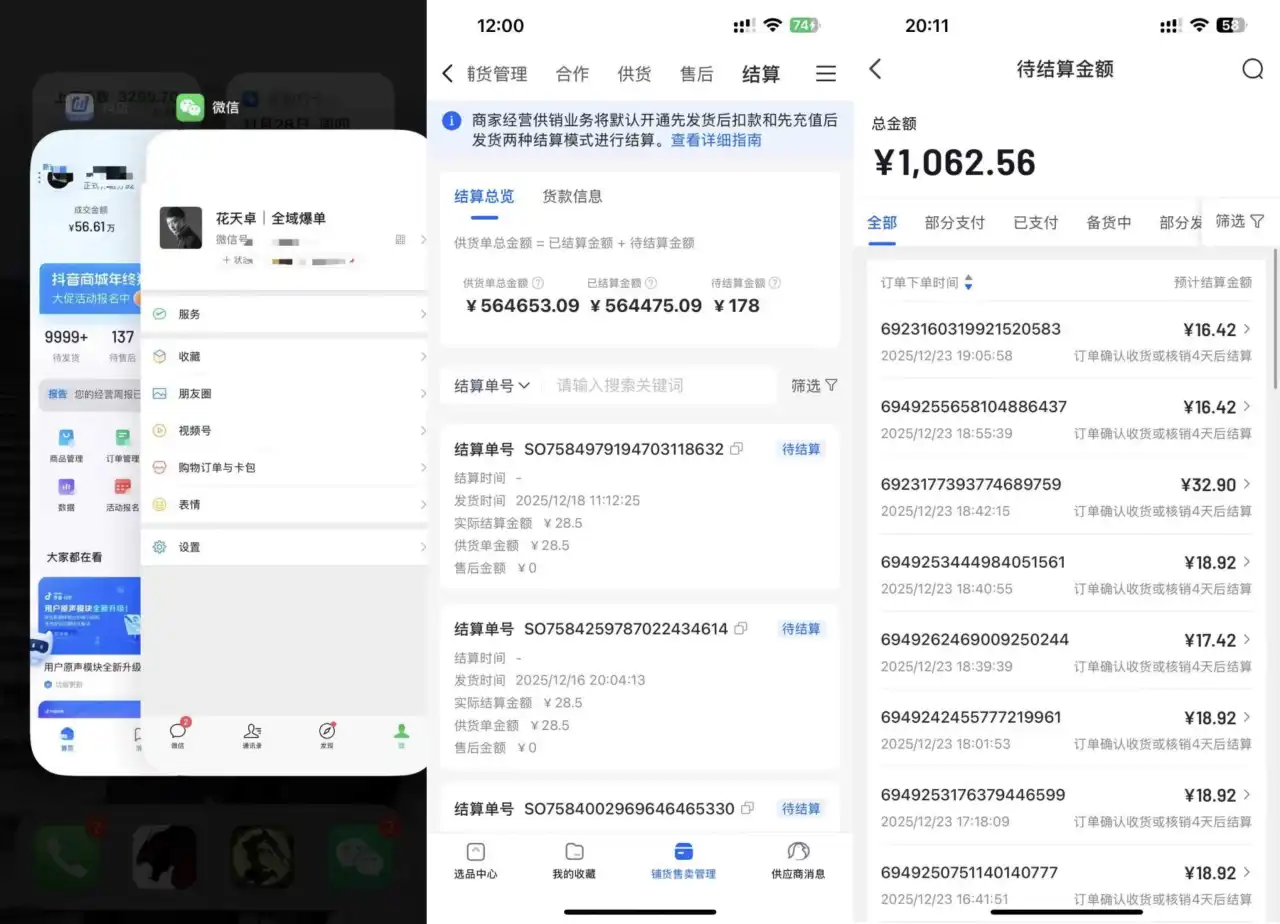Open 表情 stickers in WeChat
The height and width of the screenshot is (924, 1280).
click(x=285, y=504)
